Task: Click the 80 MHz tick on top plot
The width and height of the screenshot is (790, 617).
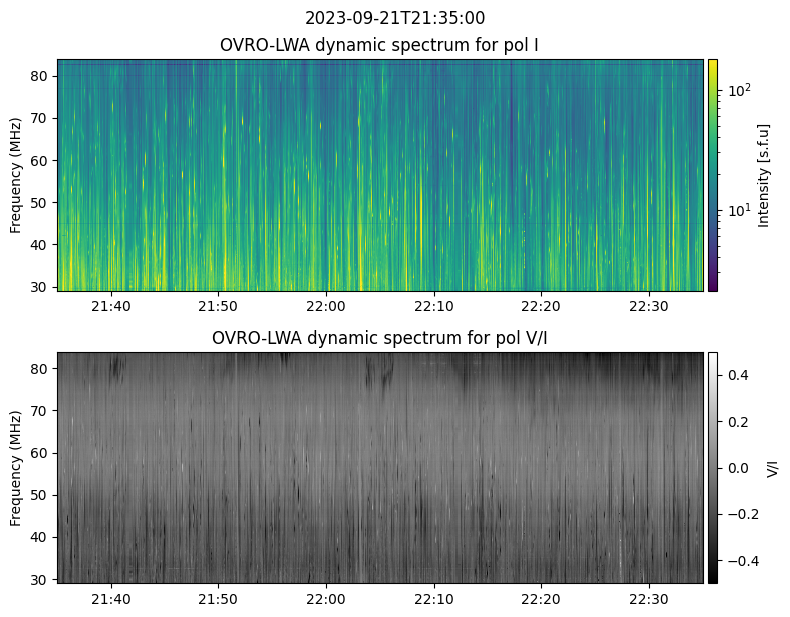Action: click(x=41, y=76)
